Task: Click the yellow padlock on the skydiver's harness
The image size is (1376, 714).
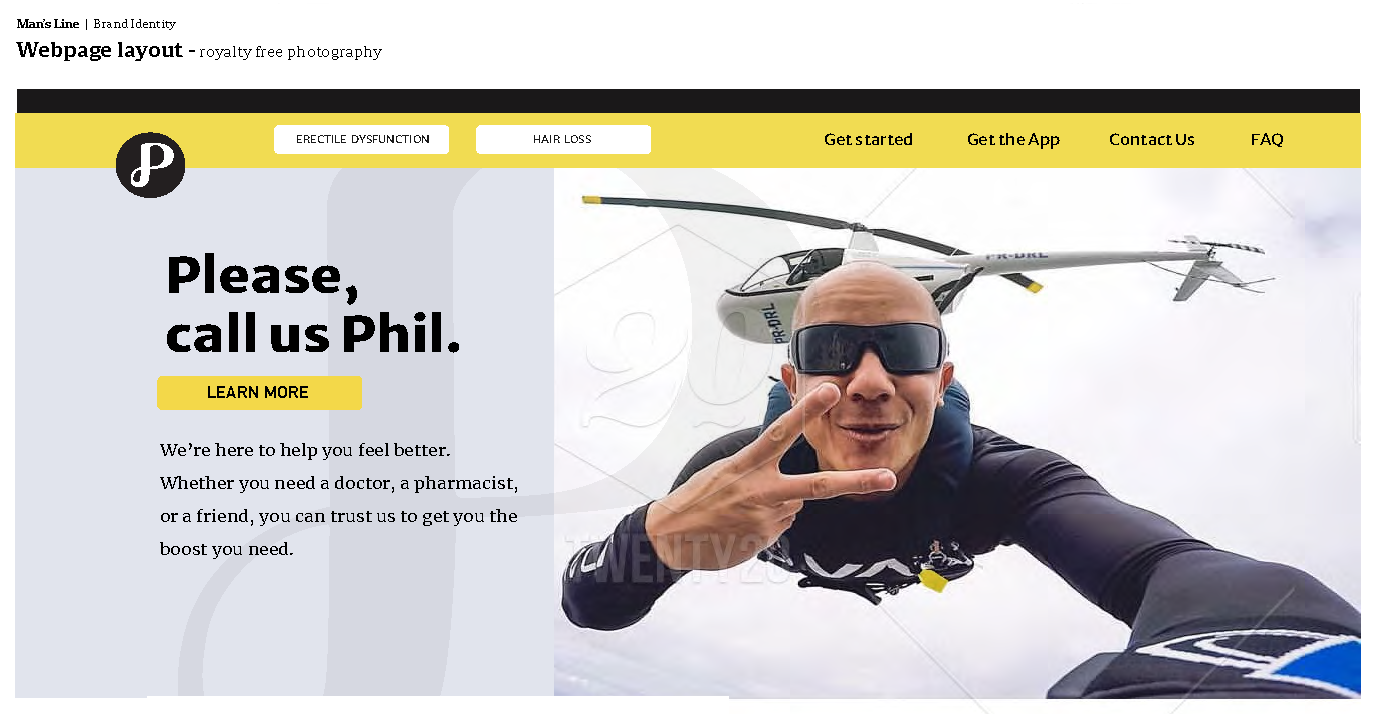Action: [x=932, y=579]
